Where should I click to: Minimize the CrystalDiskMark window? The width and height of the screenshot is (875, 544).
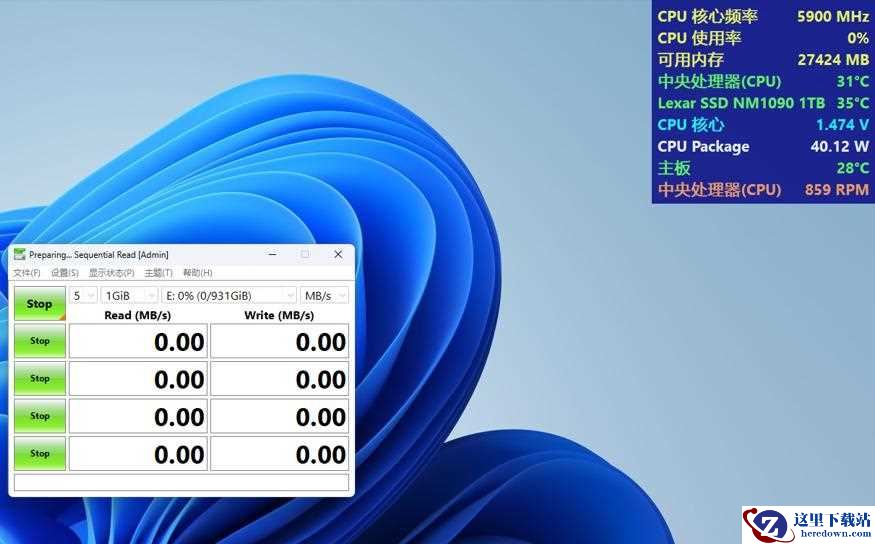pos(272,254)
